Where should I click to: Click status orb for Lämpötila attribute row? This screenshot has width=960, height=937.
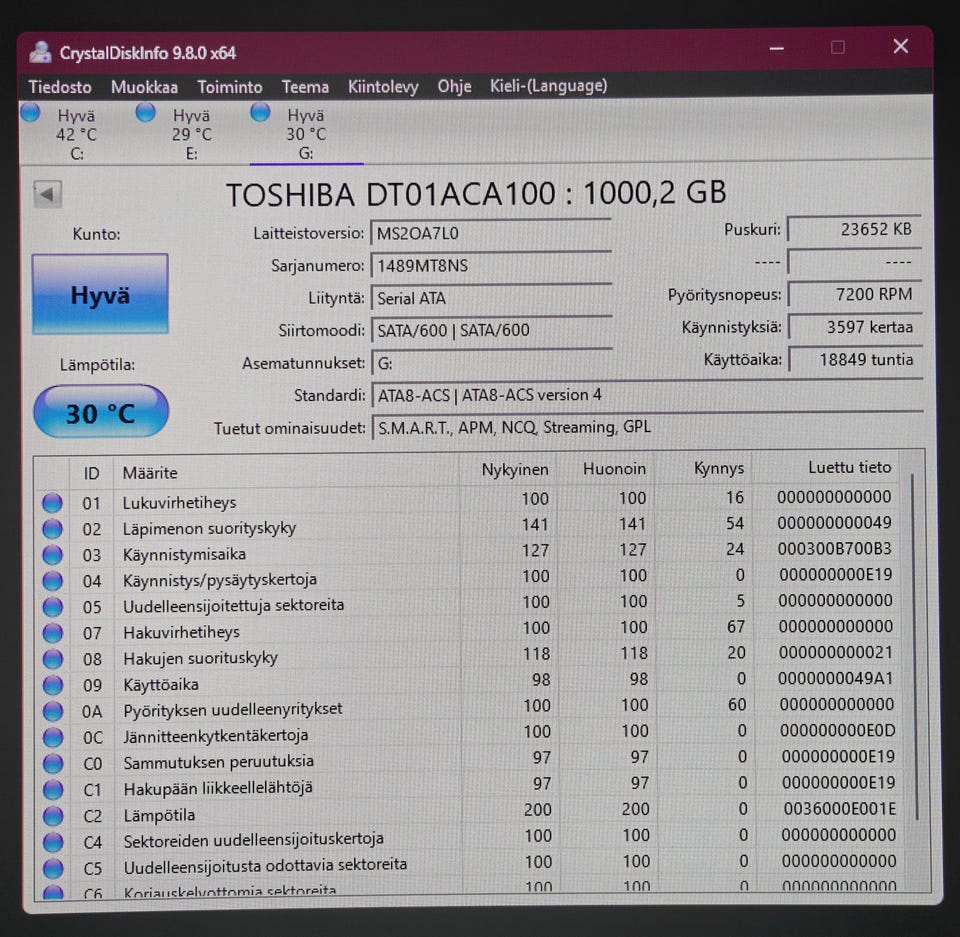[52, 815]
